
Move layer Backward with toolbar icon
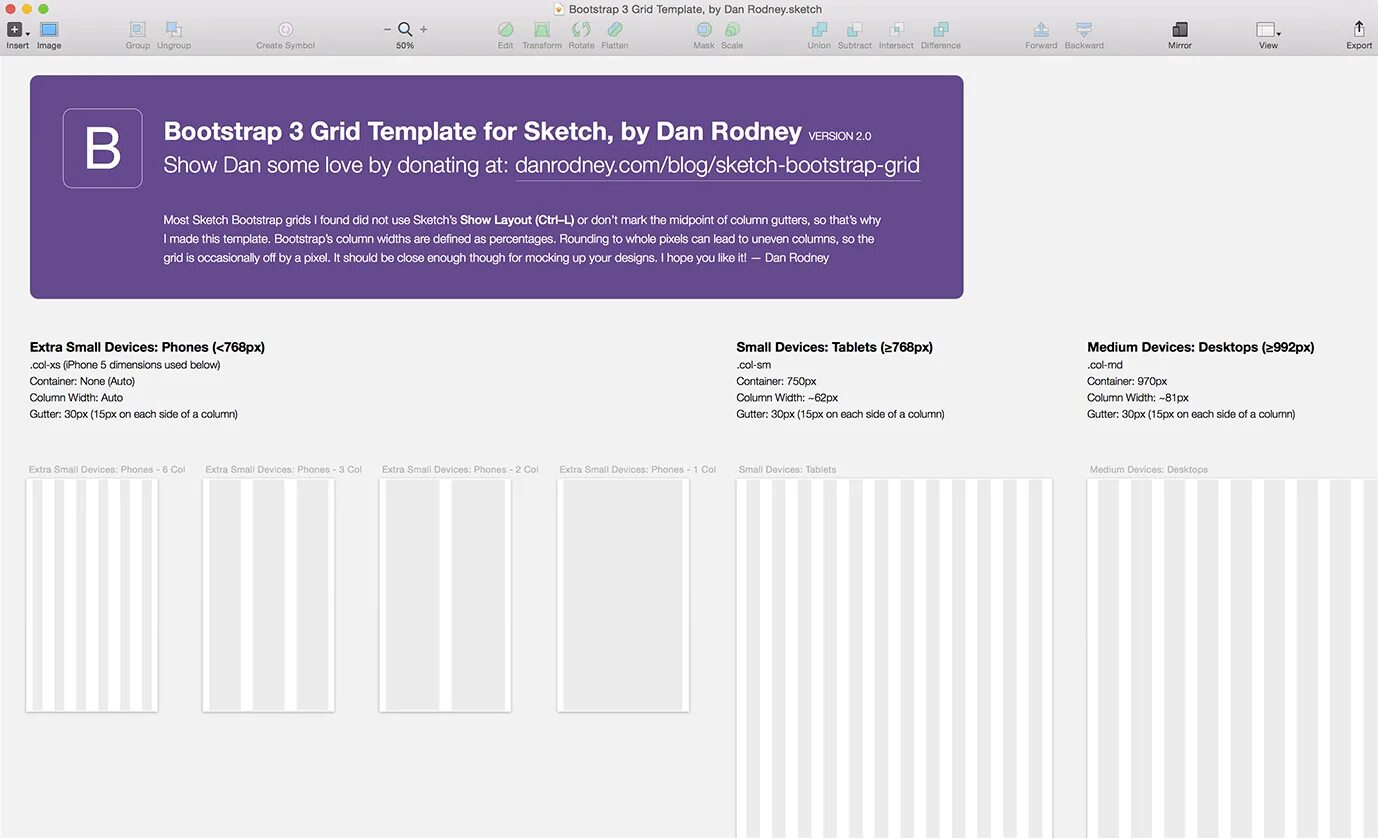[x=1084, y=30]
